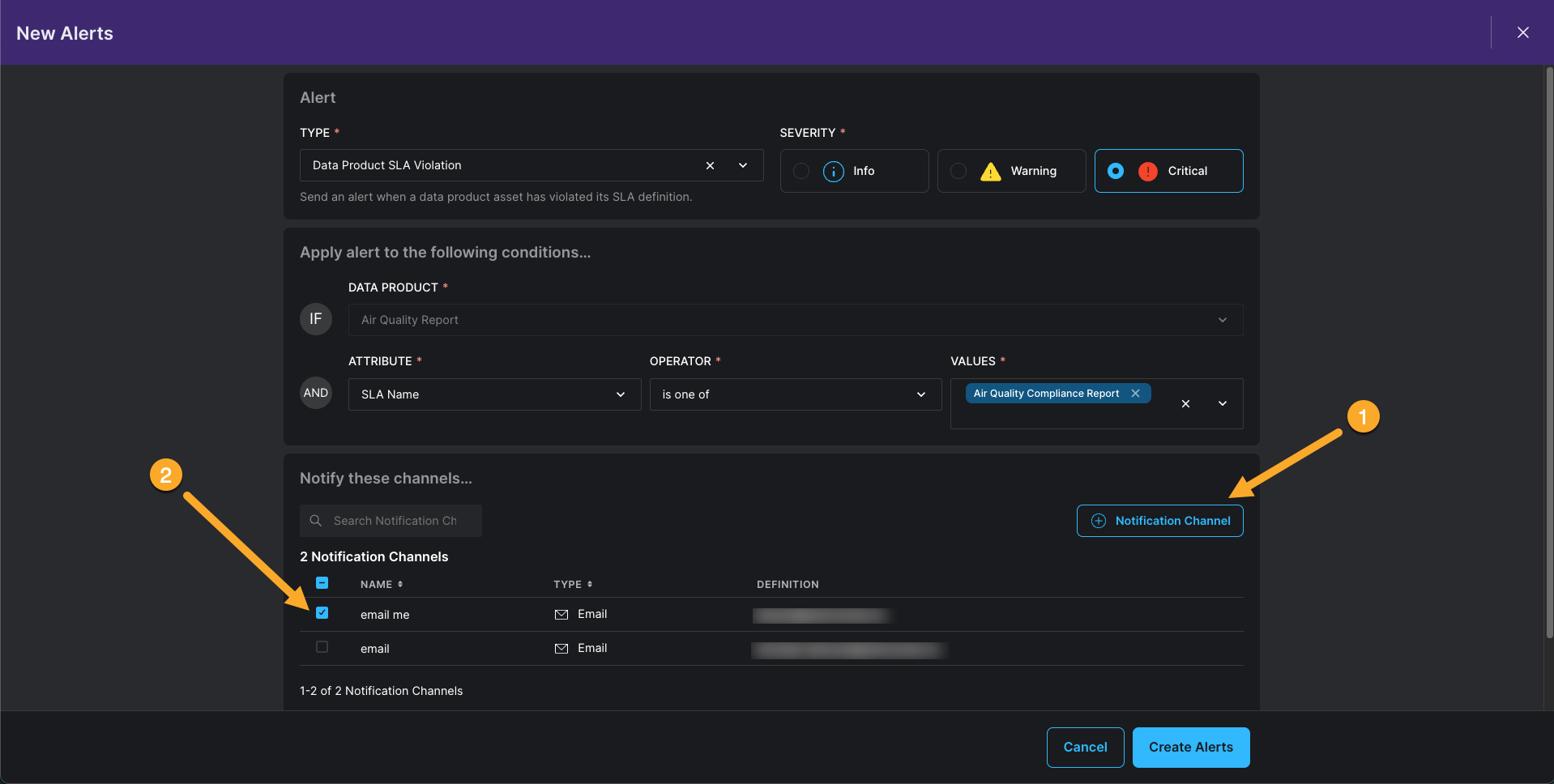
Task: Clear the alert Type selection with X icon
Action: [x=710, y=165]
